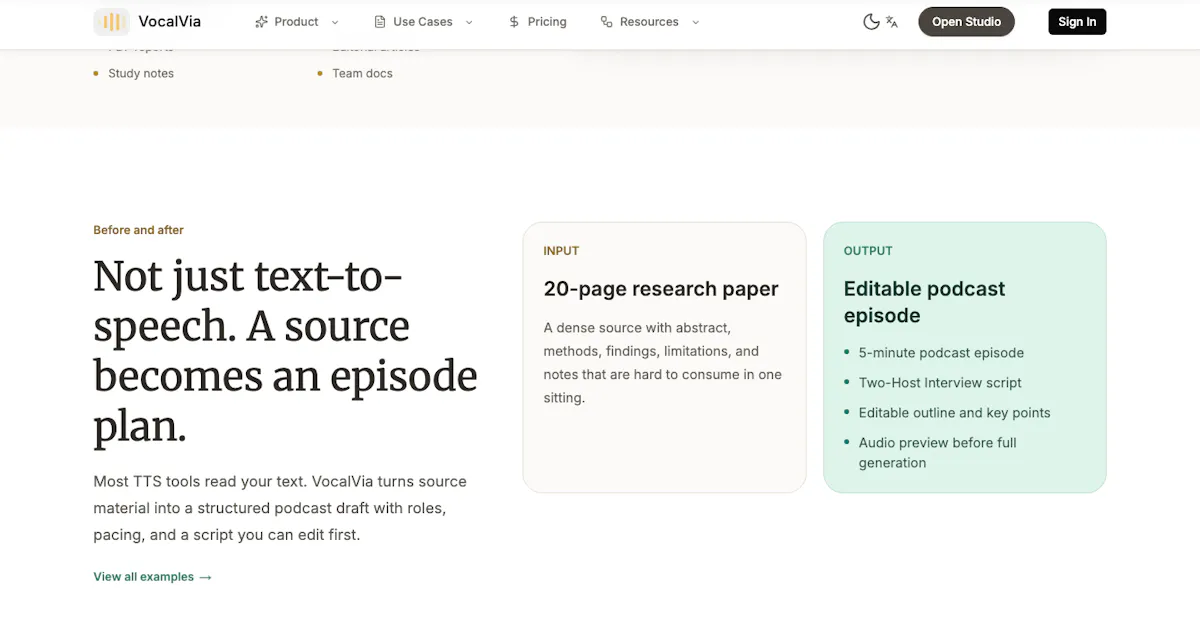Select Audio preview before full generation
The image size is (1200, 630).
coord(937,453)
